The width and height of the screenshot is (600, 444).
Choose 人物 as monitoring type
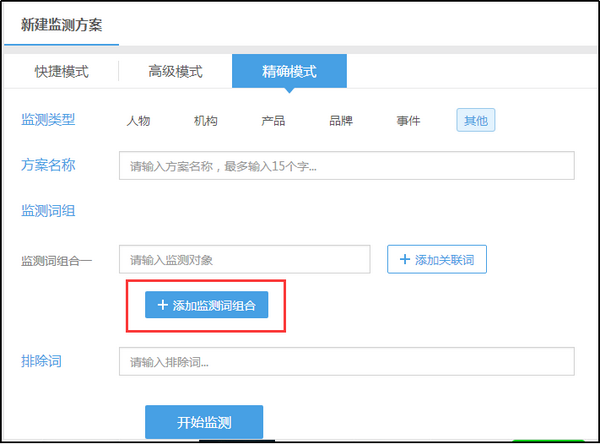point(139,121)
